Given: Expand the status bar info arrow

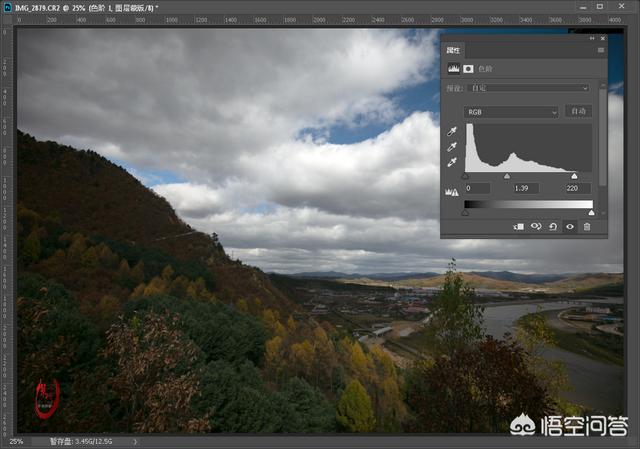Looking at the screenshot, I should pos(136,441).
